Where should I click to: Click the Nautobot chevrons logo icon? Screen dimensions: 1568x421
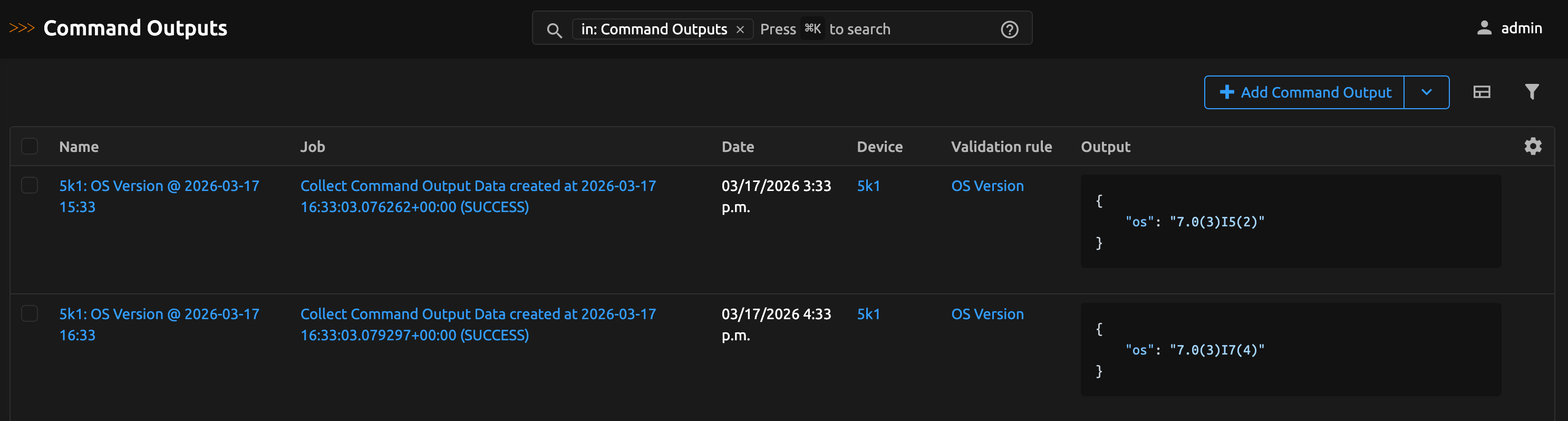click(x=22, y=28)
